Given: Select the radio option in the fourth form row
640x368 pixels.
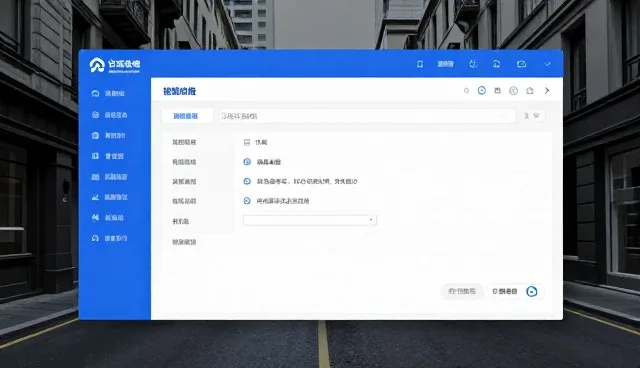Looking at the screenshot, I should click(247, 201).
